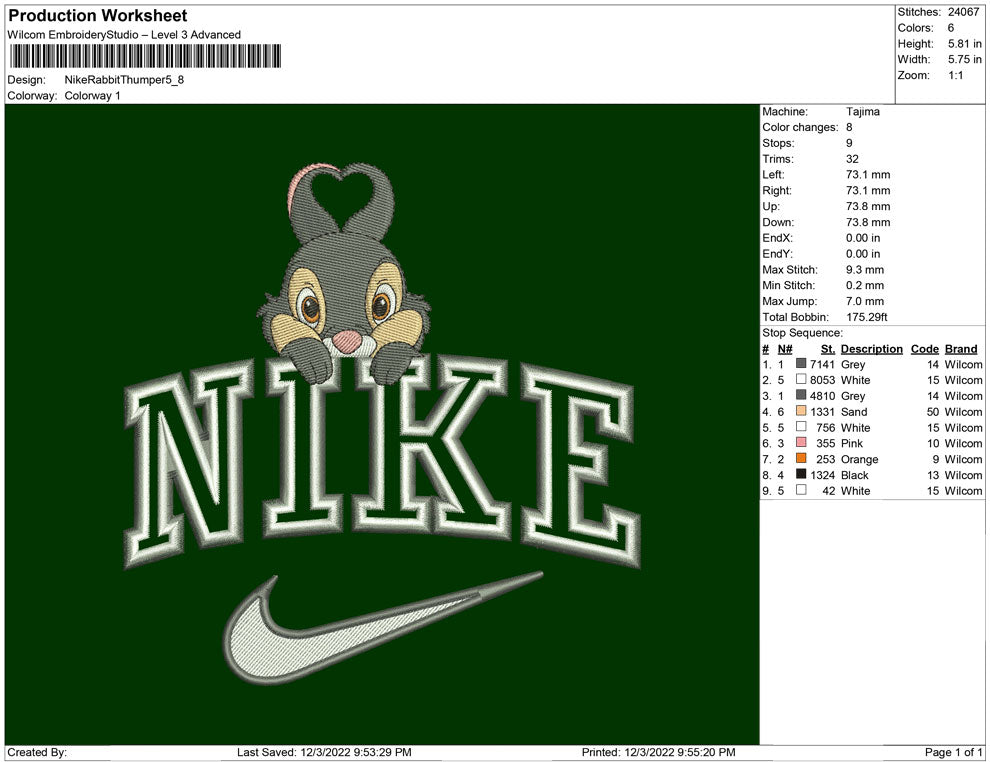Click the Orange description in row 7

click(859, 459)
